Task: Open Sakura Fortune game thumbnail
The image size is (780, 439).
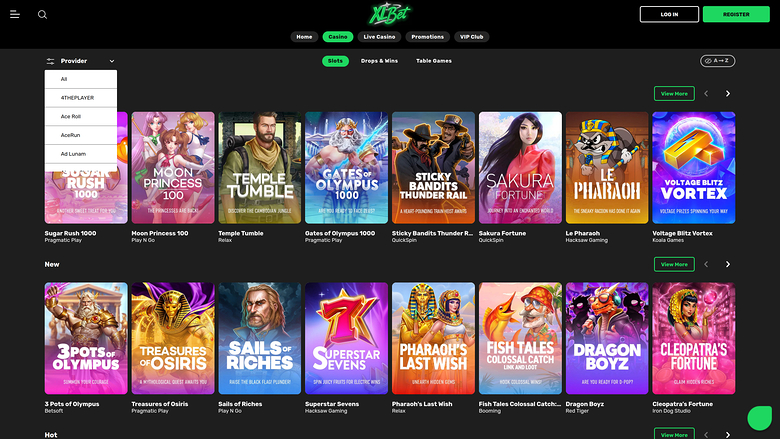Action: coord(520,168)
